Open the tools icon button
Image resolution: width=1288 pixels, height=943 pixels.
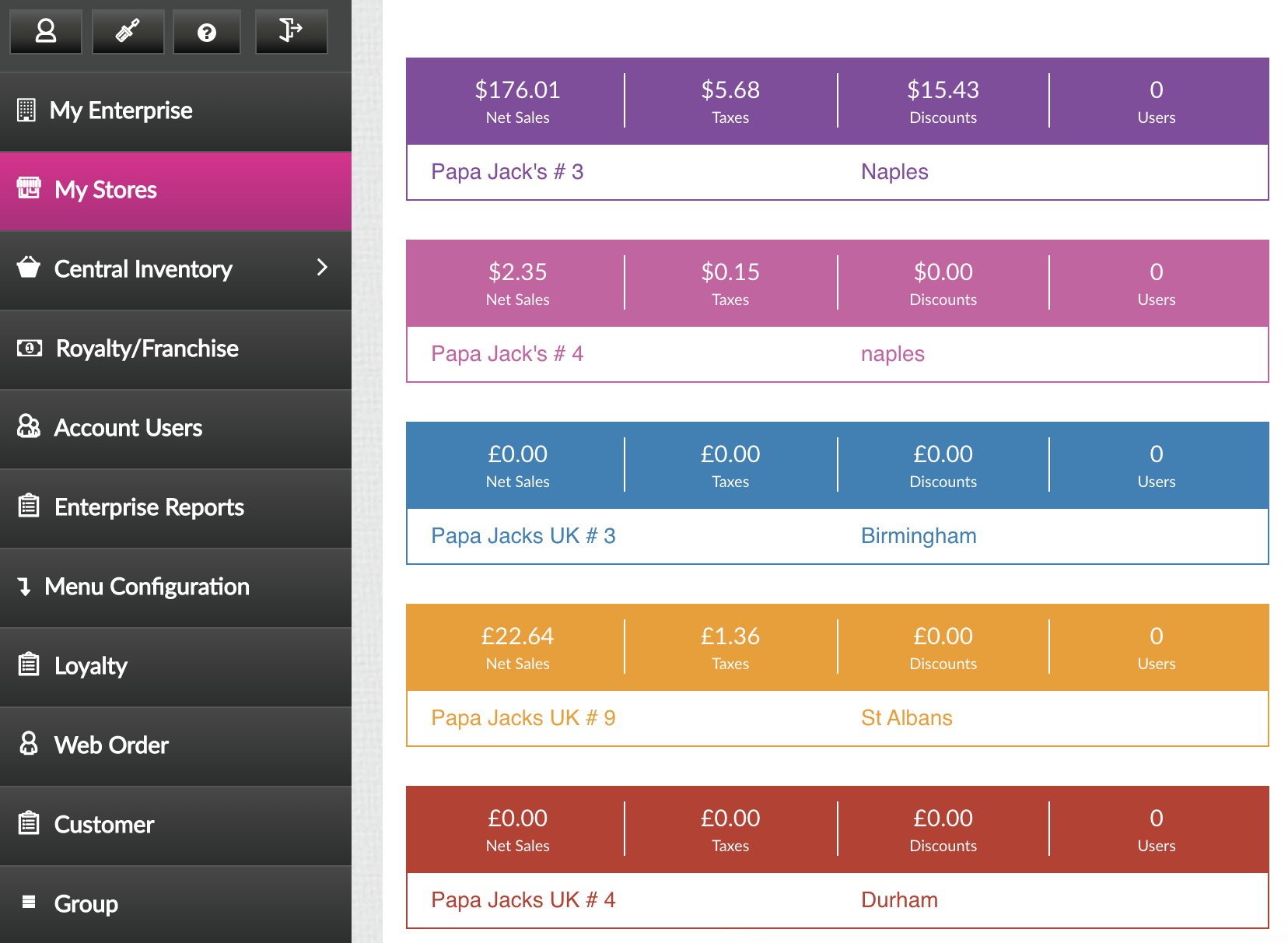click(x=128, y=32)
